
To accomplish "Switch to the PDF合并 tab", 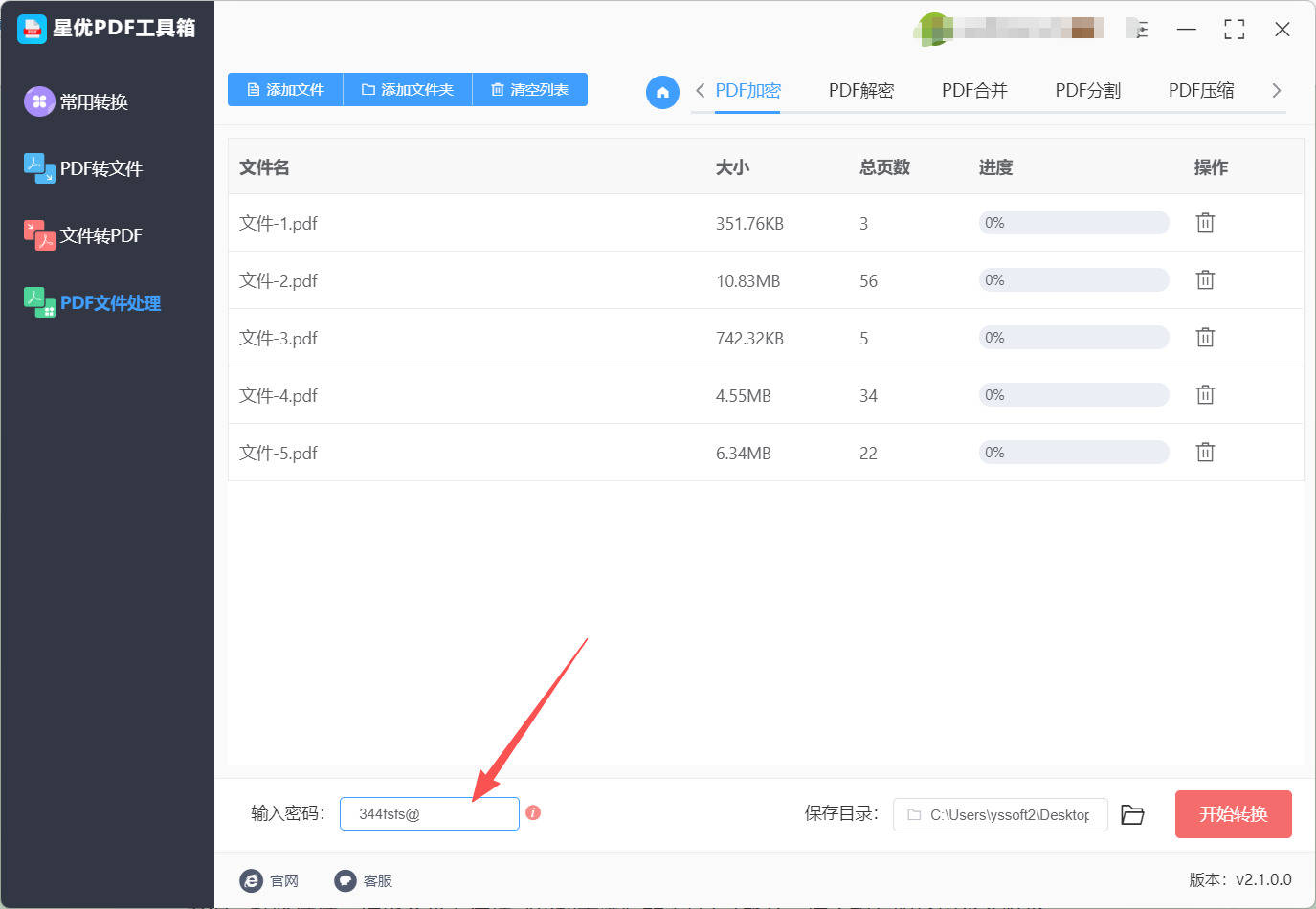I will (974, 91).
